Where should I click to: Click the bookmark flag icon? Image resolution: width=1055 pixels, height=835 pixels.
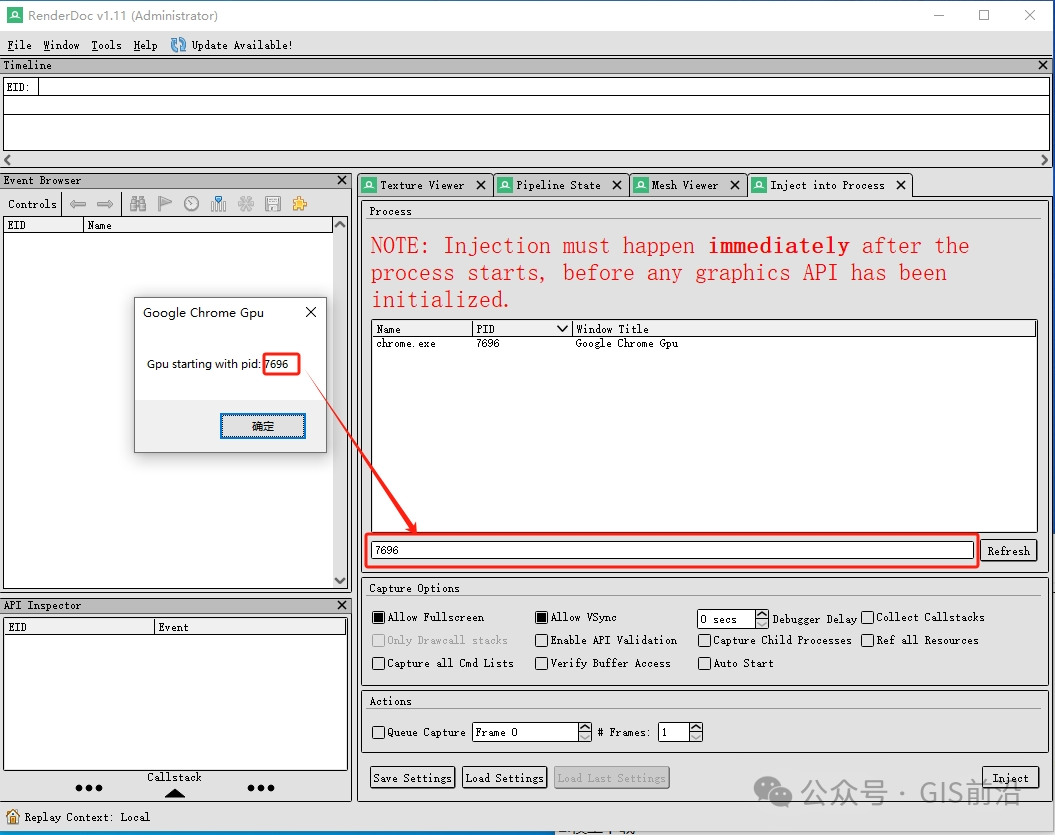(x=165, y=204)
